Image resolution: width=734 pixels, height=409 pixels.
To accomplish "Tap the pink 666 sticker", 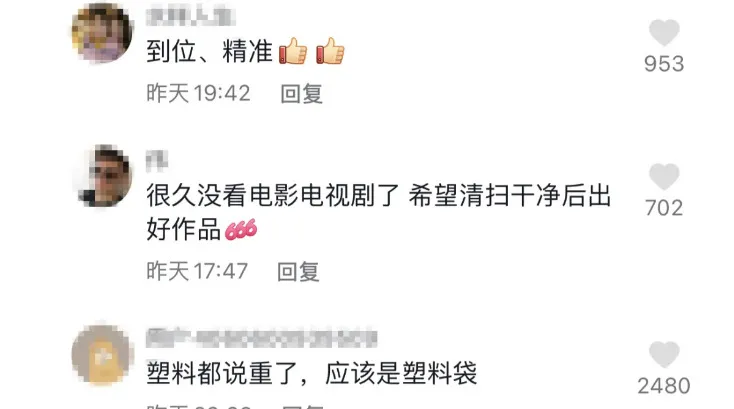I will (x=241, y=229).
